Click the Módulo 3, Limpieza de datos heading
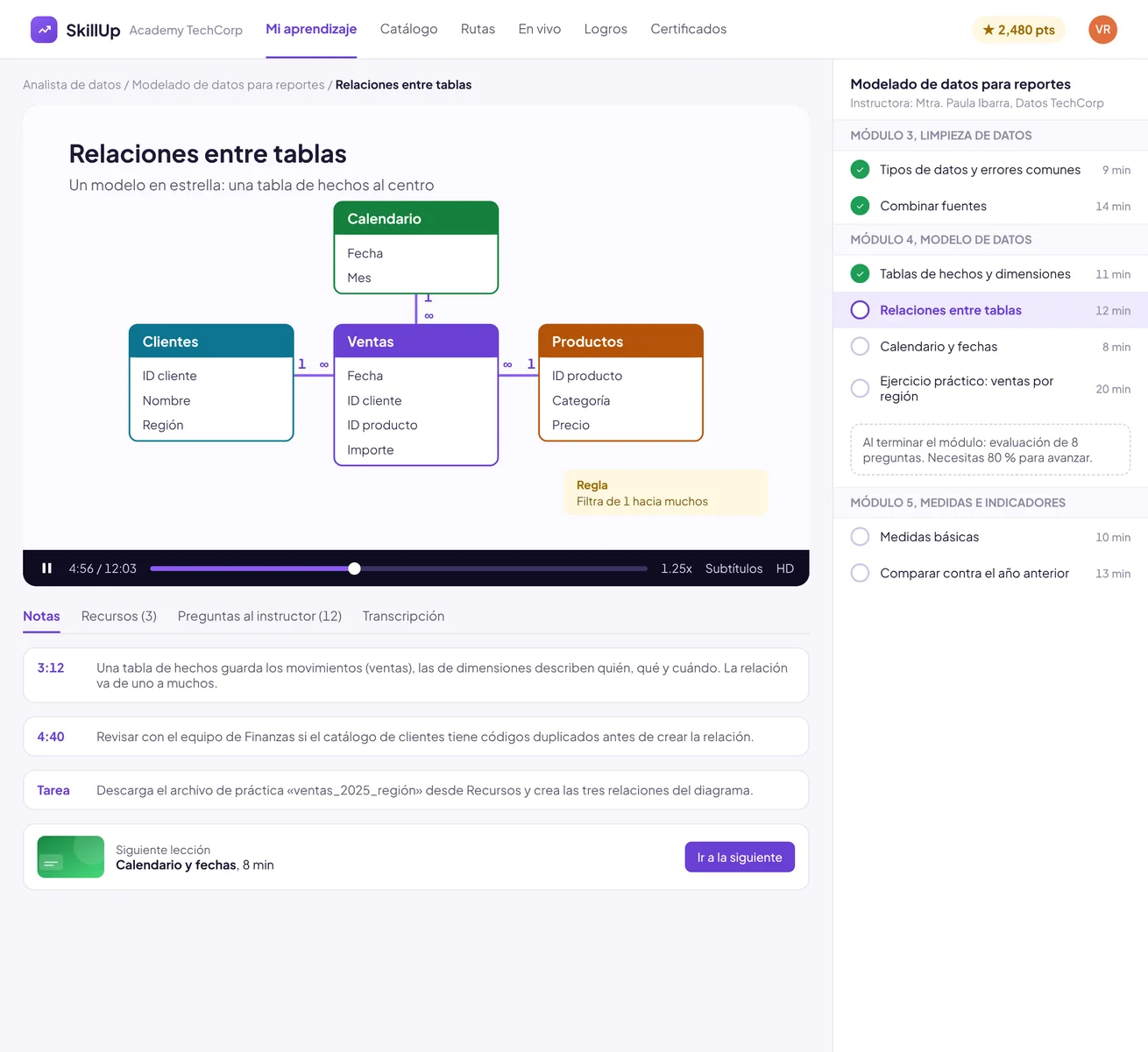The height and width of the screenshot is (1052, 1148). pyautogui.click(x=941, y=136)
